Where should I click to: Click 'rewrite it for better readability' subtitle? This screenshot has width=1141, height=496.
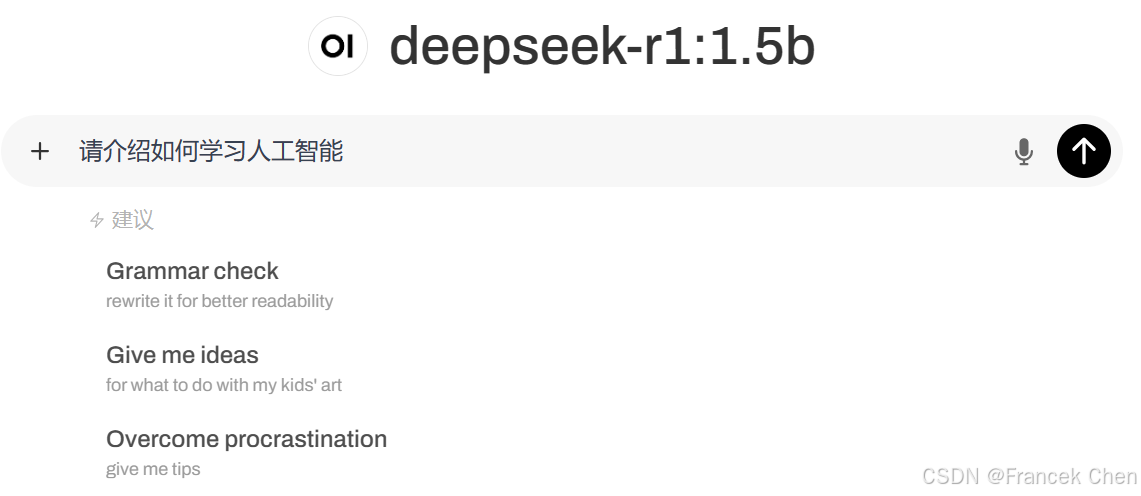coord(219,301)
